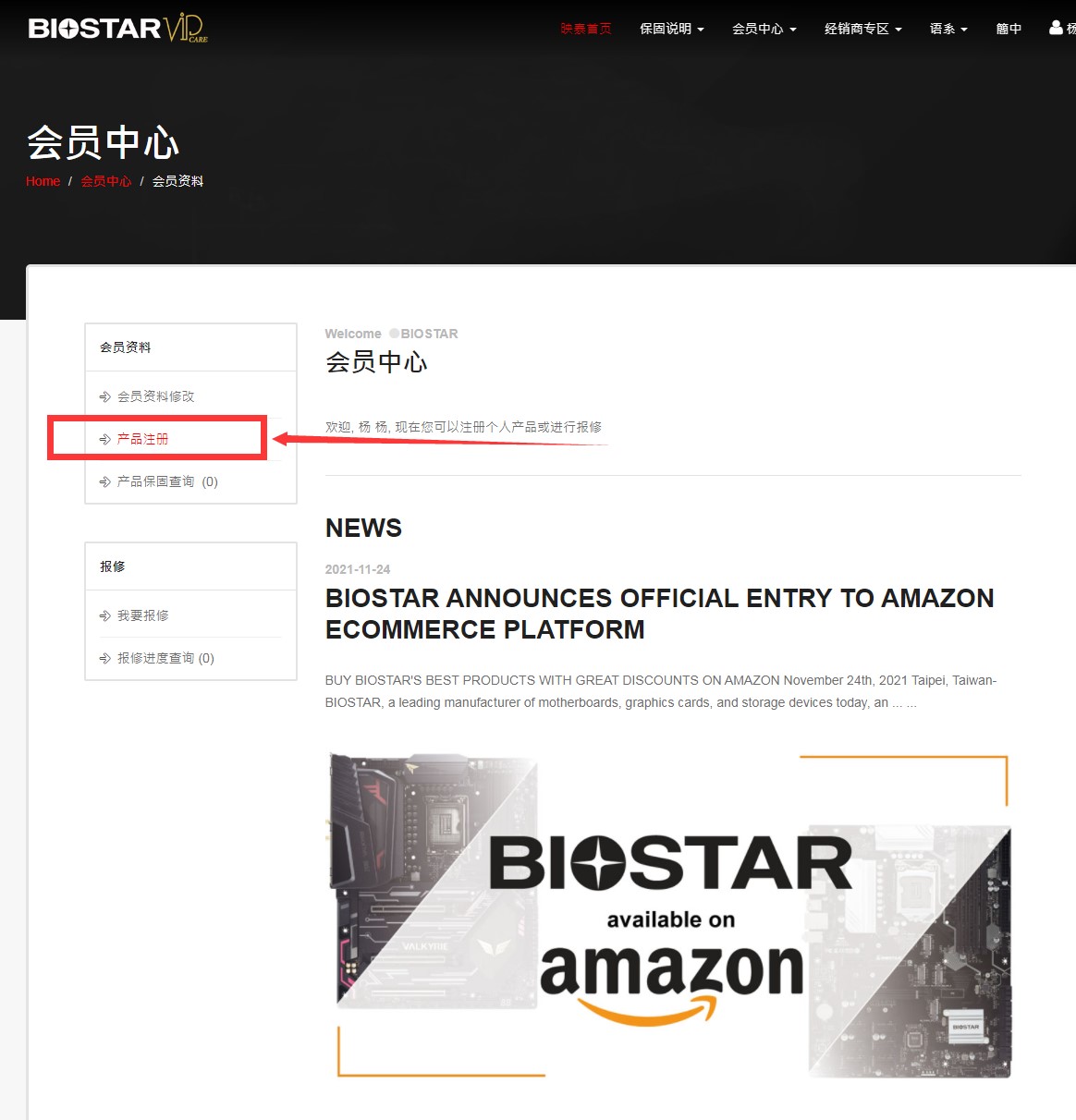Image resolution: width=1076 pixels, height=1120 pixels.
Task: Open the 语系 language dropdown
Action: [x=948, y=29]
